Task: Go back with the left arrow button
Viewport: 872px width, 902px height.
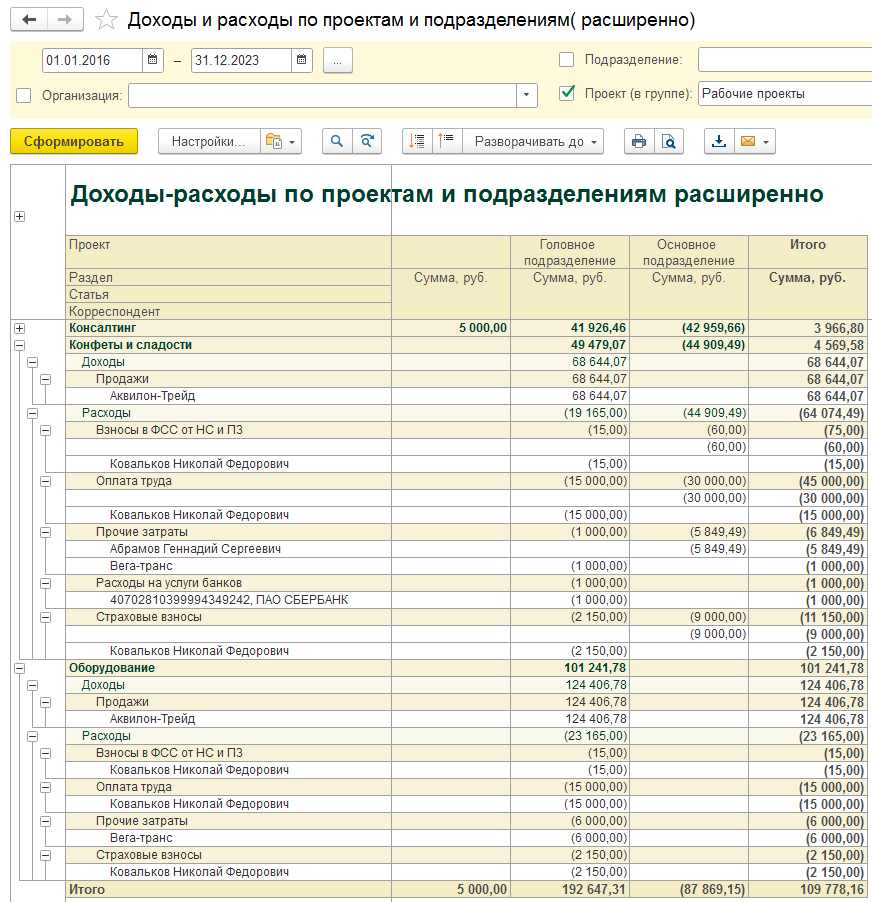Action: pyautogui.click(x=29, y=20)
